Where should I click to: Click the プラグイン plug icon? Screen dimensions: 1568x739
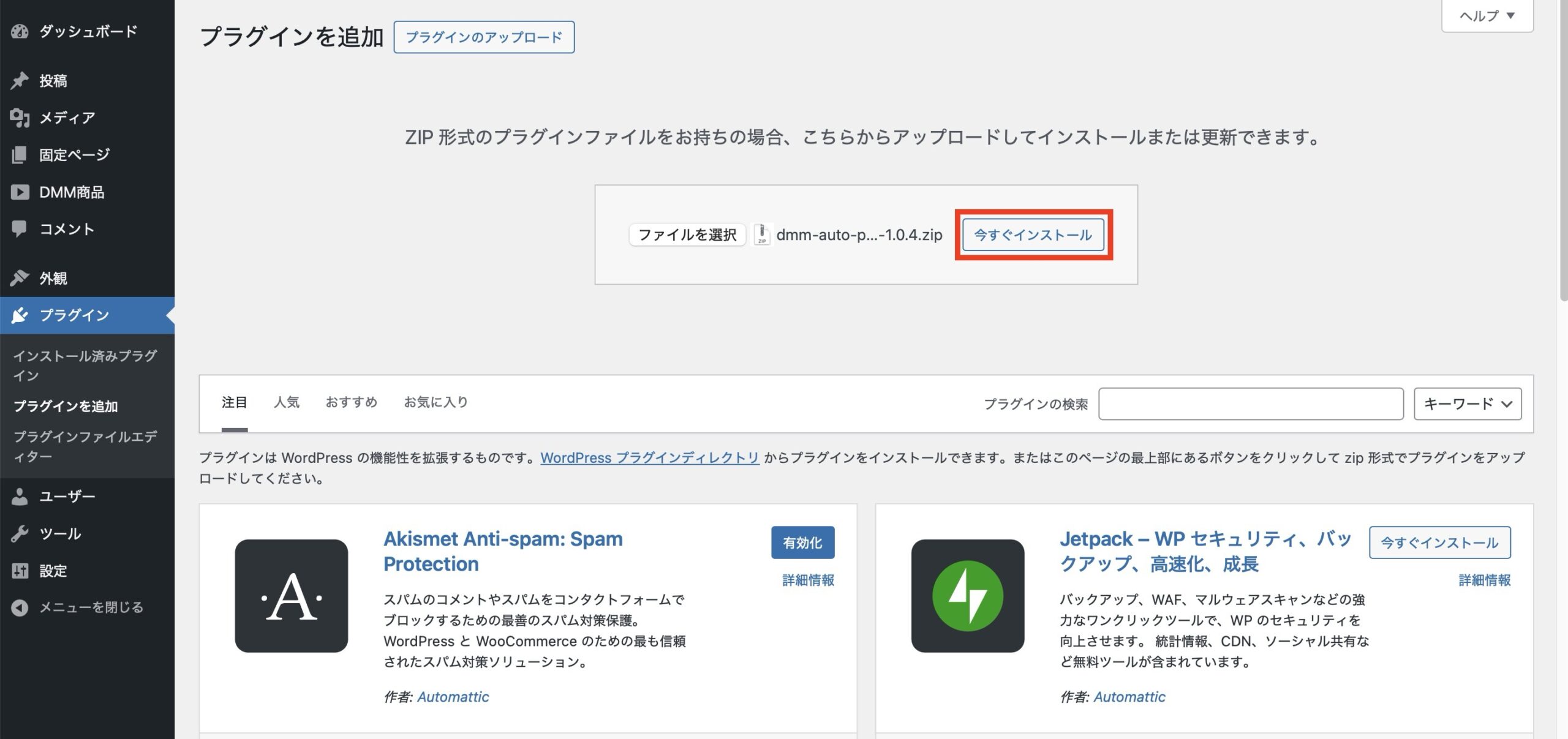click(x=20, y=315)
